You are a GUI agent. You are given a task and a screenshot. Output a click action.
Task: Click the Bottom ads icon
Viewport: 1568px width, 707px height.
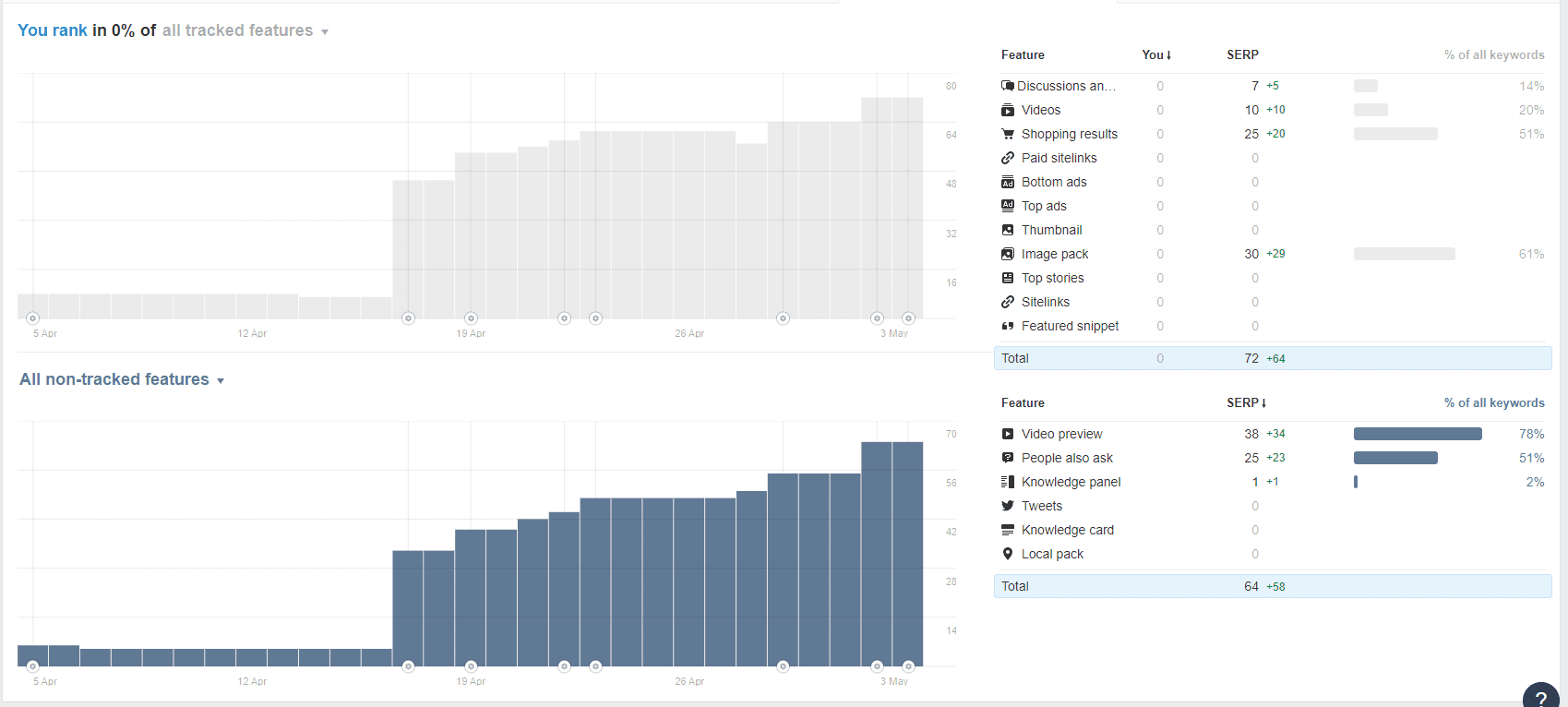click(x=1008, y=182)
